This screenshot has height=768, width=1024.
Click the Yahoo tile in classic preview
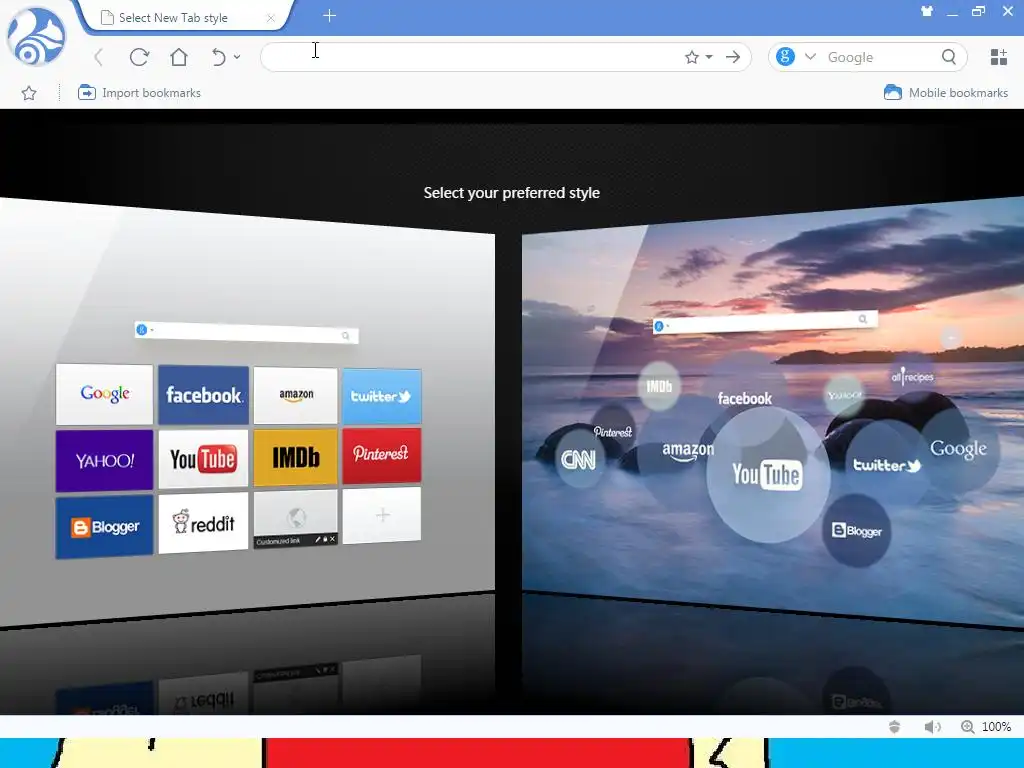tap(104, 460)
